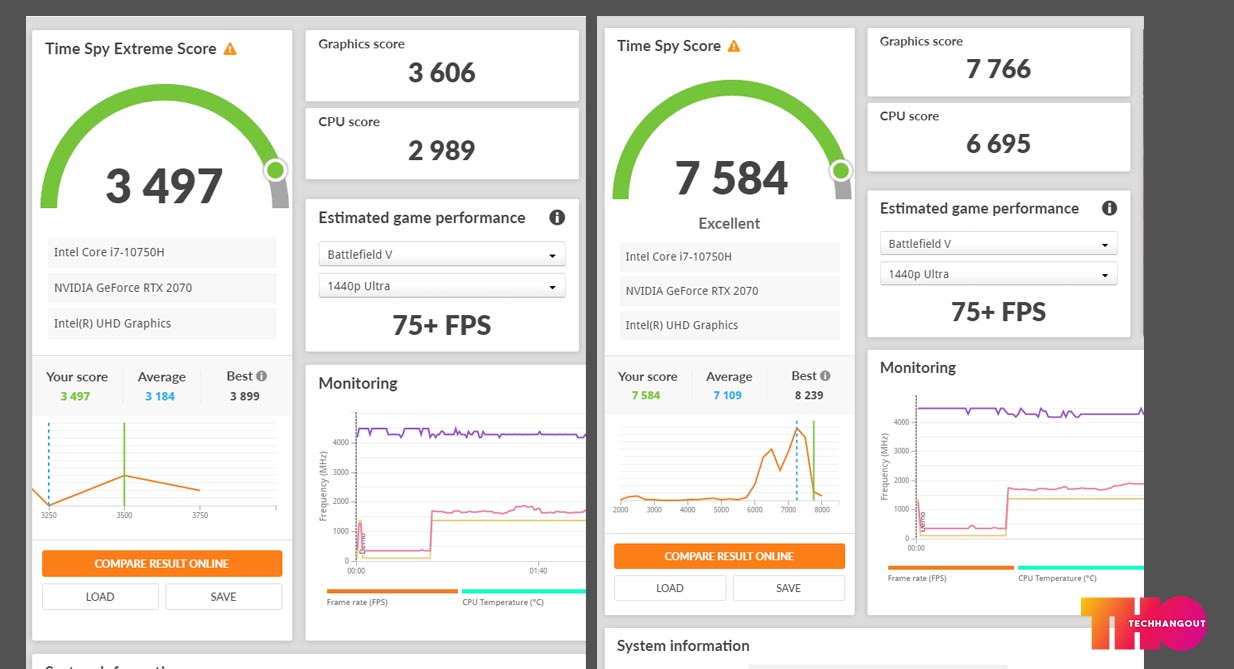Click the Excellent rating label

pos(729,224)
